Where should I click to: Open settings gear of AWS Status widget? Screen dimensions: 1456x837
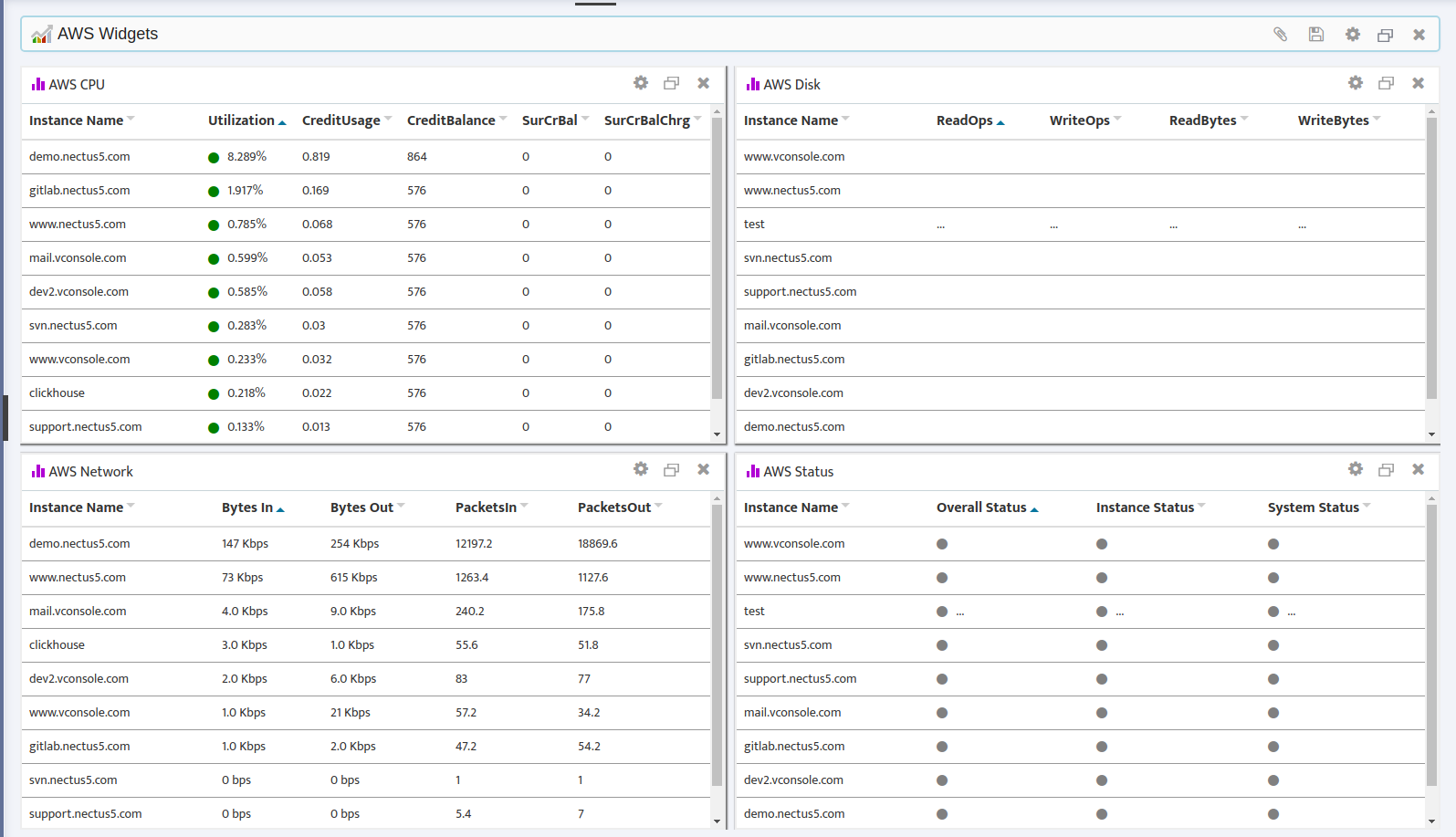(x=1356, y=469)
